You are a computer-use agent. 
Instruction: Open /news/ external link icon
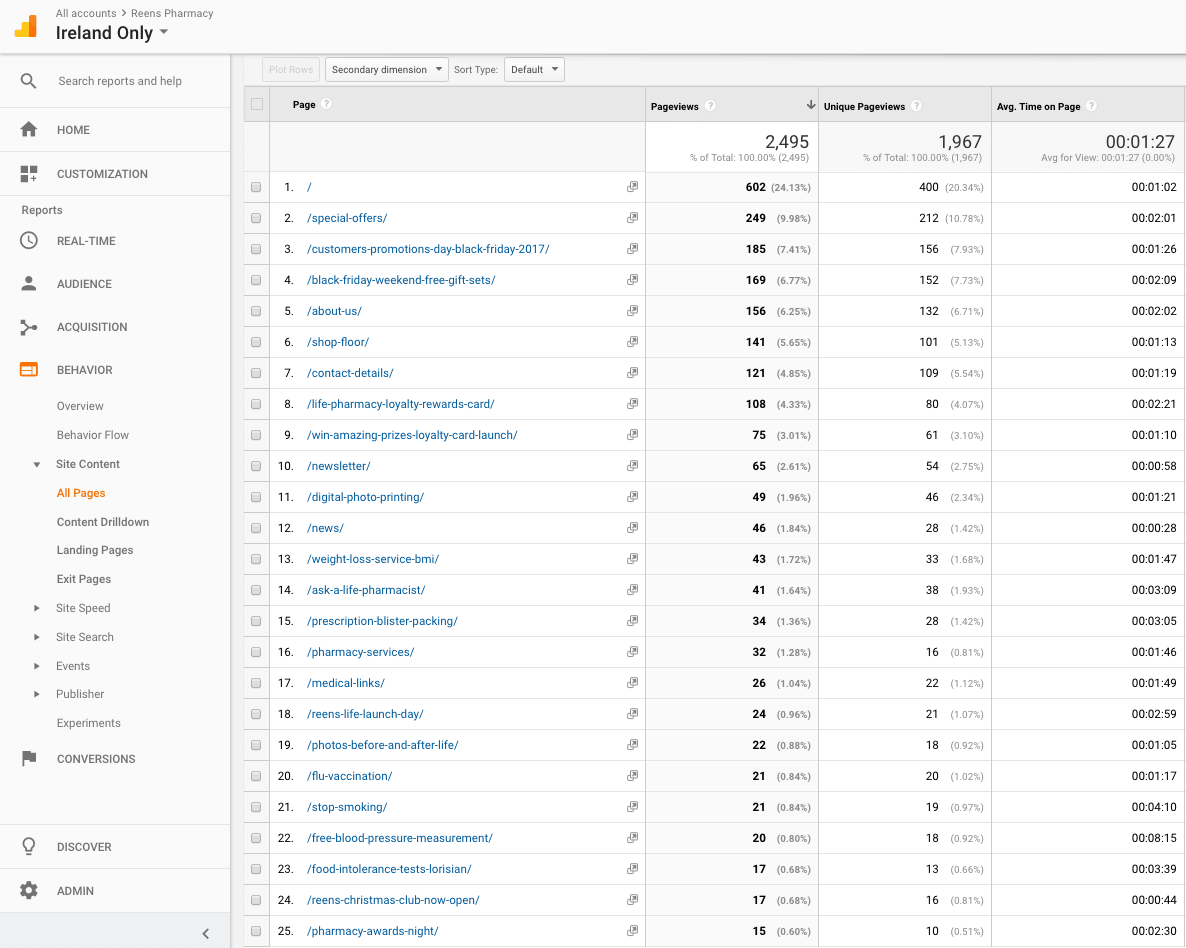(632, 528)
